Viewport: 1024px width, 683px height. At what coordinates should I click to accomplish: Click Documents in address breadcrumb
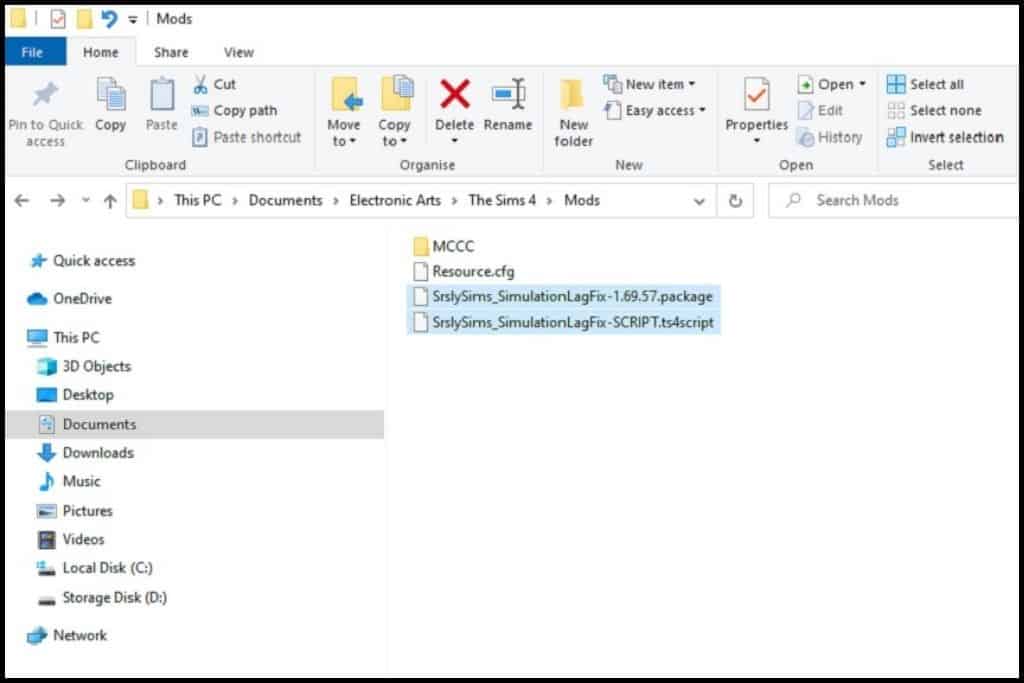[x=285, y=200]
